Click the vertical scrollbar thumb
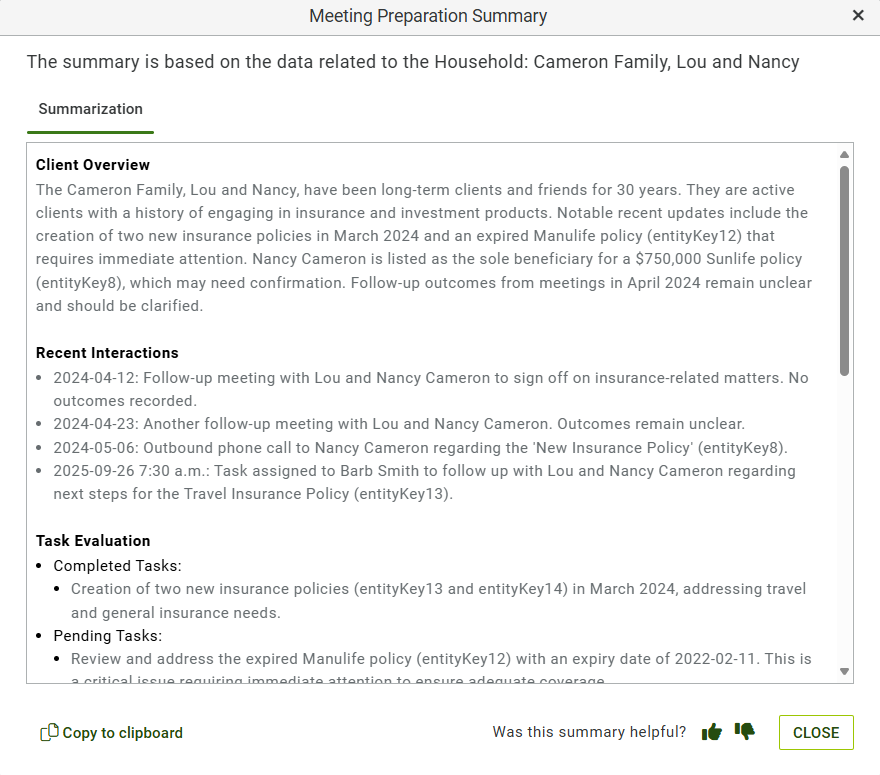 click(x=844, y=270)
